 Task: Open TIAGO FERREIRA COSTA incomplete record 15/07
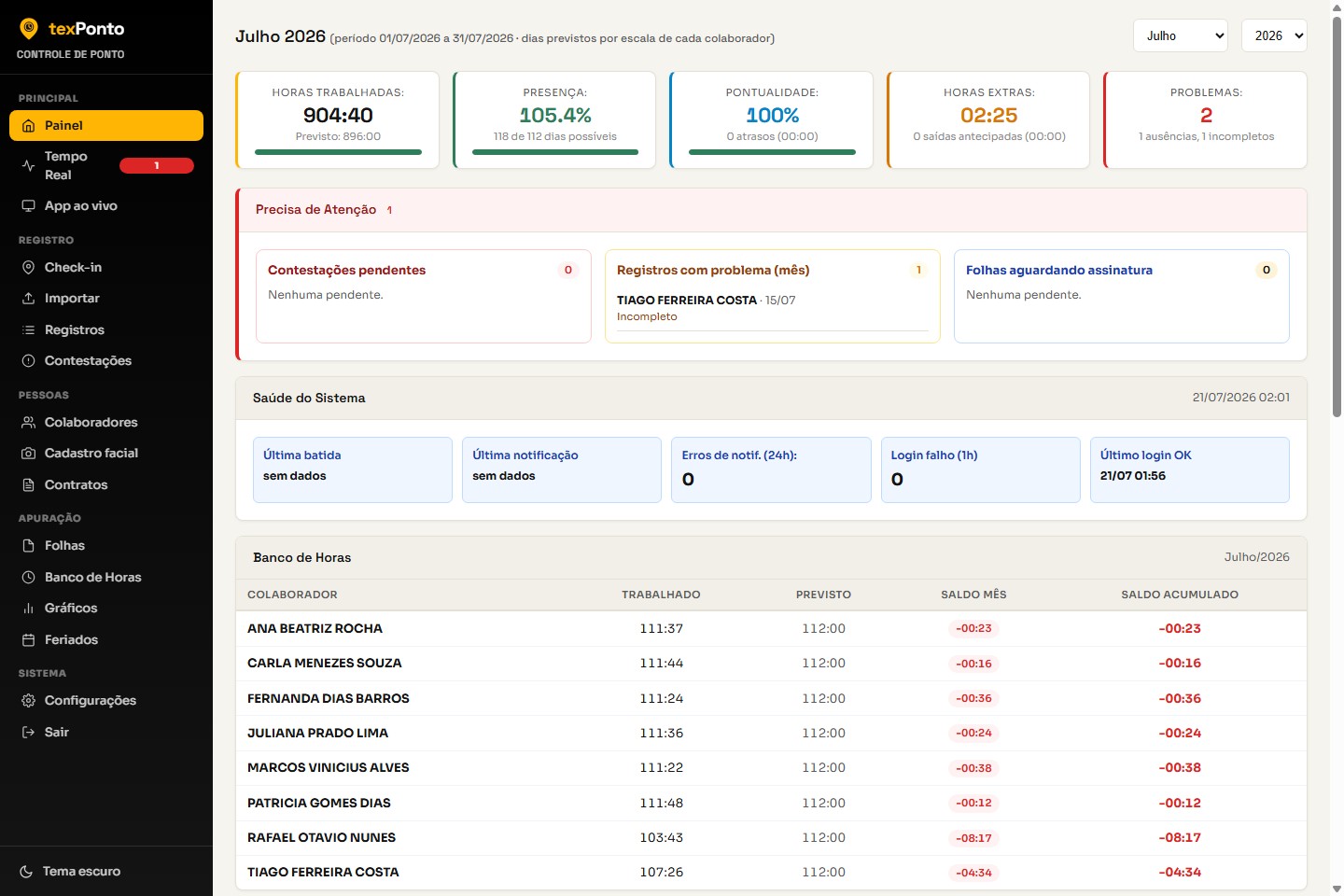tap(773, 308)
